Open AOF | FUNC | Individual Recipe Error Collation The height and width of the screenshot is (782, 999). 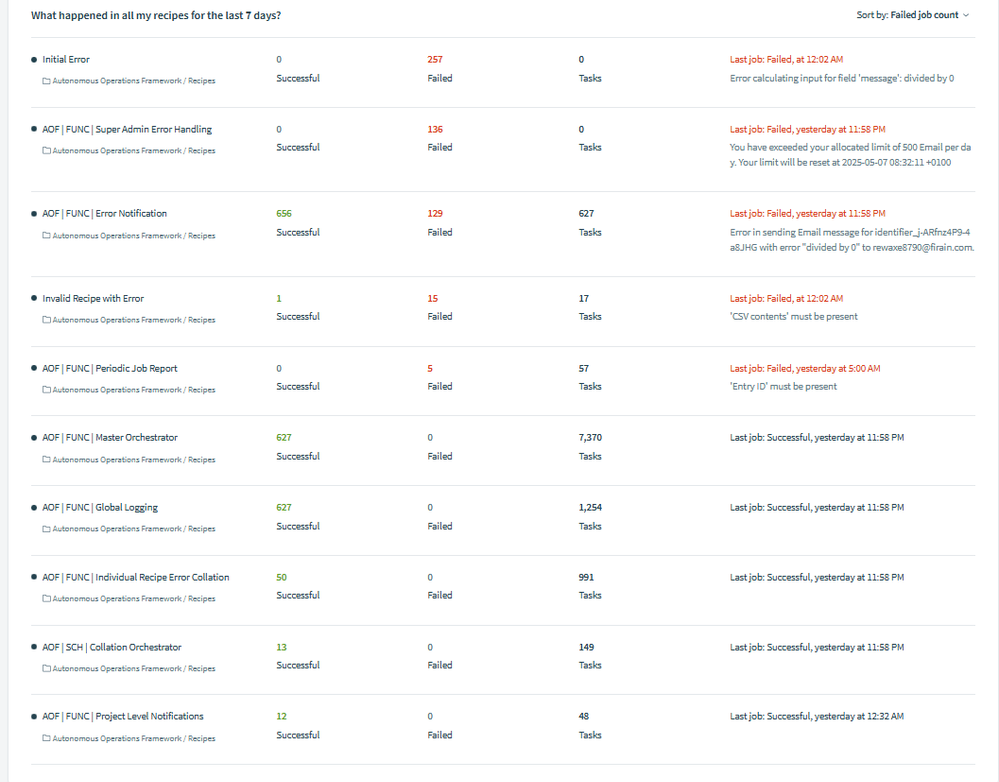136,577
